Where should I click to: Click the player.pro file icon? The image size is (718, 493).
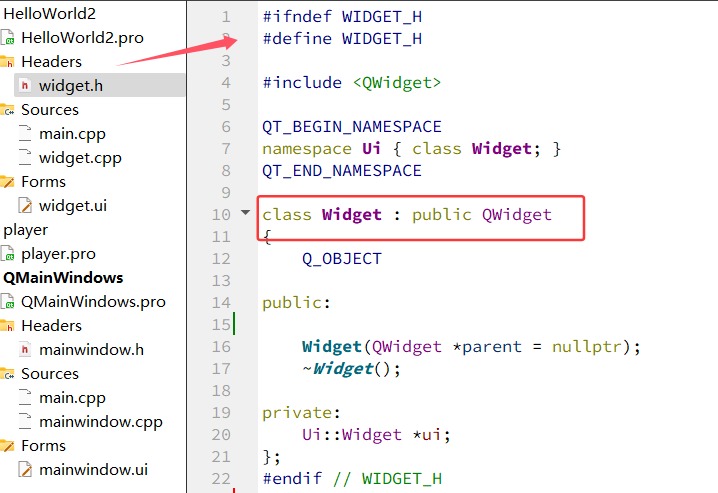[x=7, y=254]
